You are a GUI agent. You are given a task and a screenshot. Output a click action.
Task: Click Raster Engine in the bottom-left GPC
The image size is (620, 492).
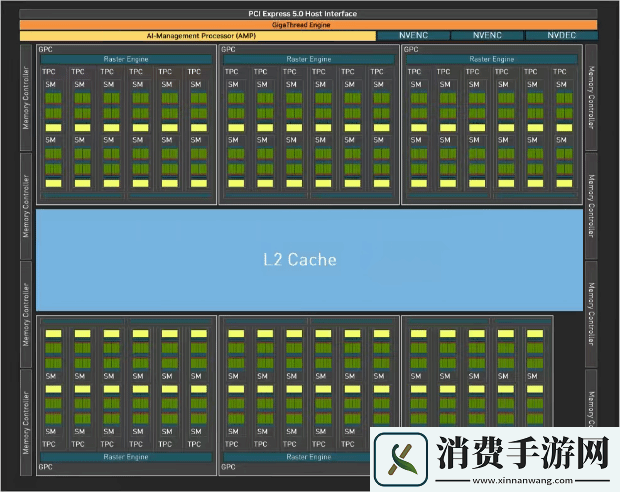click(126, 457)
